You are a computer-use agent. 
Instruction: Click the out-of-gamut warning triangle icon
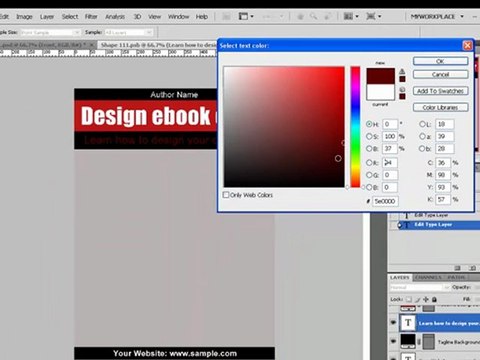(402, 71)
